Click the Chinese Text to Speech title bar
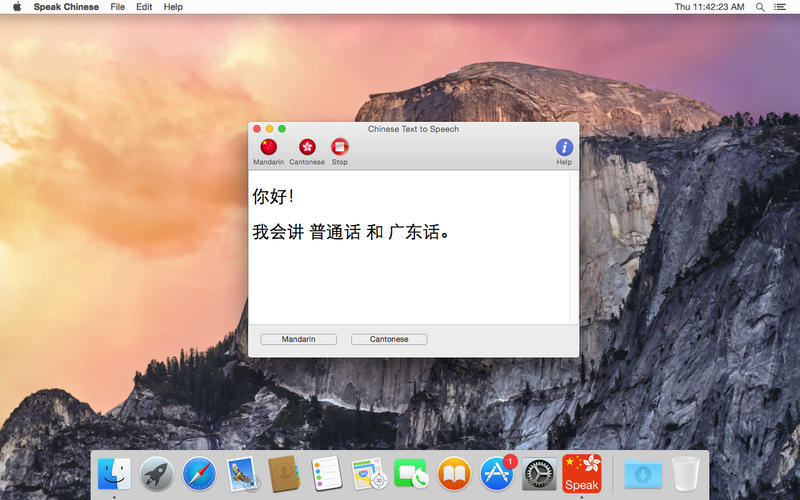Screen dimensions: 800x500 pyautogui.click(x=413, y=129)
